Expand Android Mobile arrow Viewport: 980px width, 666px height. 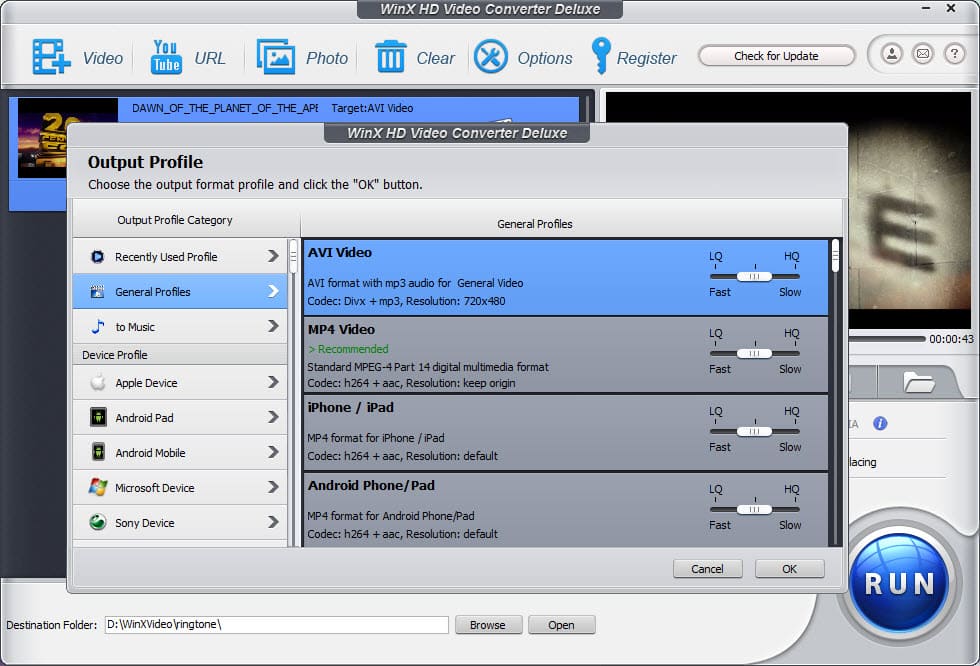point(273,452)
